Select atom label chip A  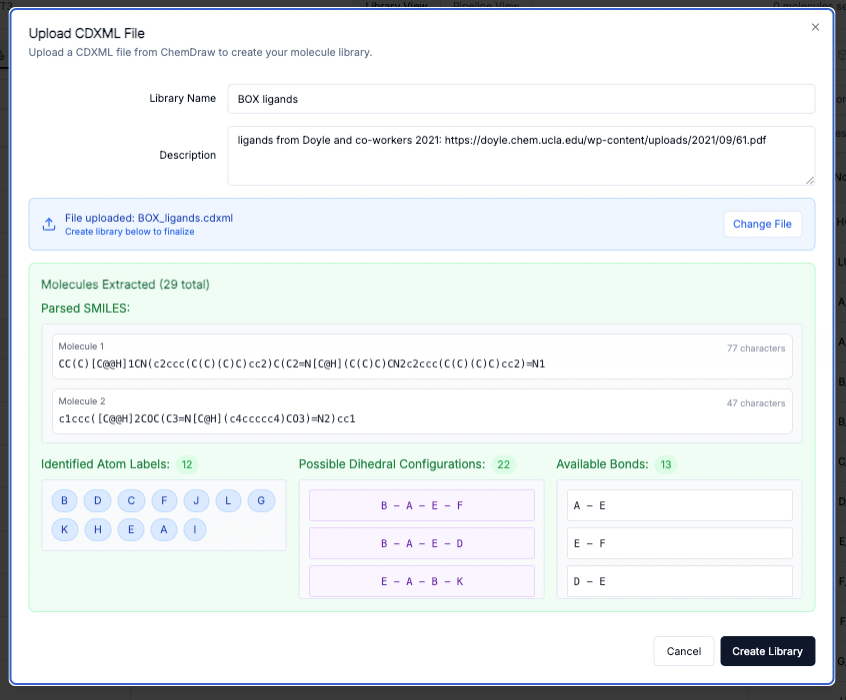[x=164, y=529]
